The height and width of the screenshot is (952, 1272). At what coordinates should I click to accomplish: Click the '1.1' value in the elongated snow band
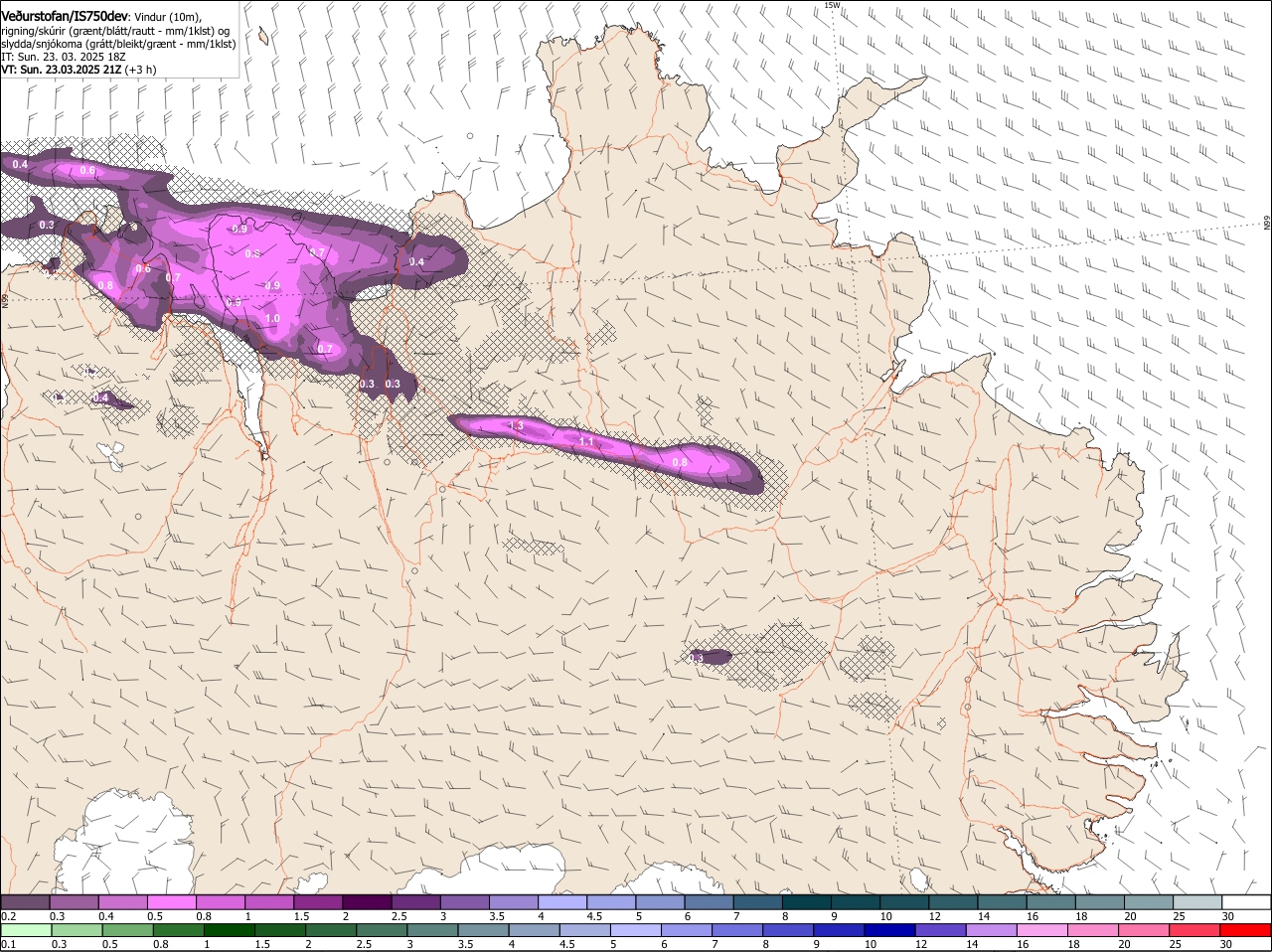point(586,441)
